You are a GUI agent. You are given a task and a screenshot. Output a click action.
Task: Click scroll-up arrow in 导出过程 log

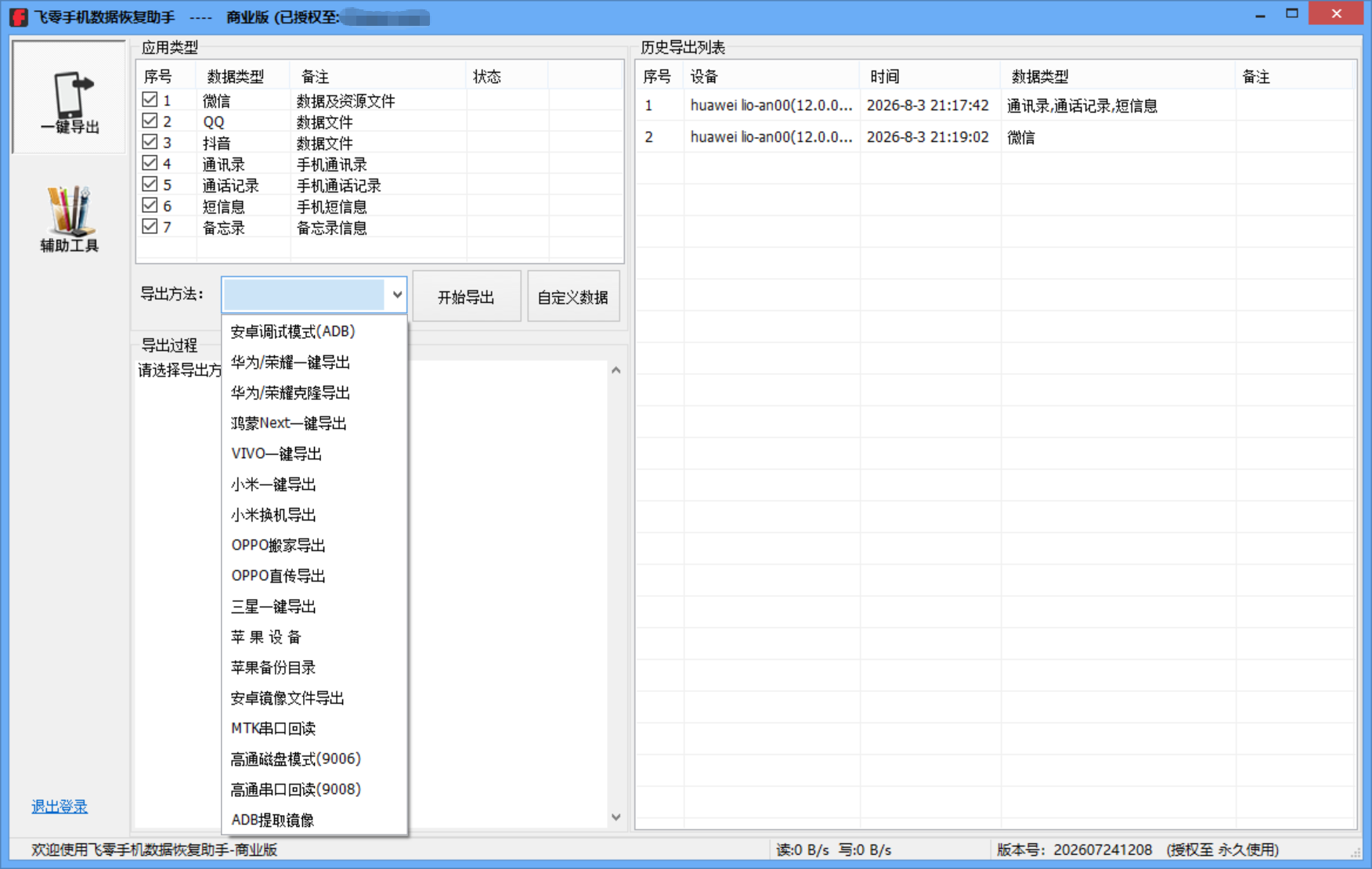(616, 370)
